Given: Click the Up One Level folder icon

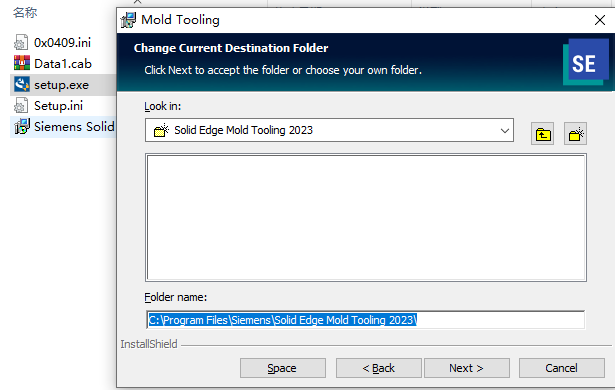Looking at the screenshot, I should click(542, 134).
